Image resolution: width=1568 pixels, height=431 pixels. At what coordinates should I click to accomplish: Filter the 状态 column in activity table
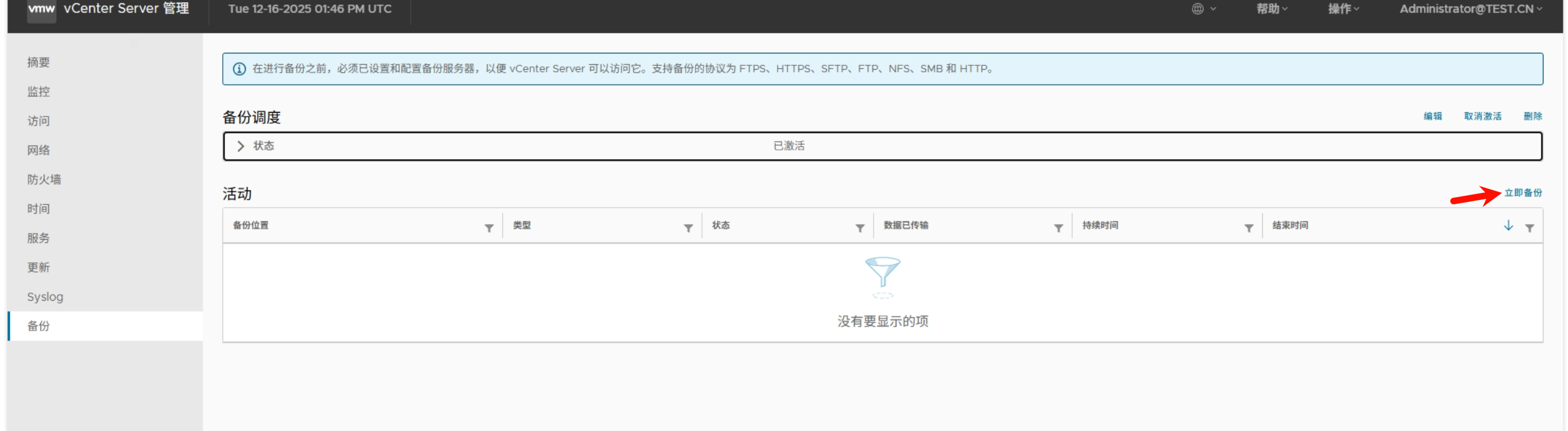(x=859, y=228)
